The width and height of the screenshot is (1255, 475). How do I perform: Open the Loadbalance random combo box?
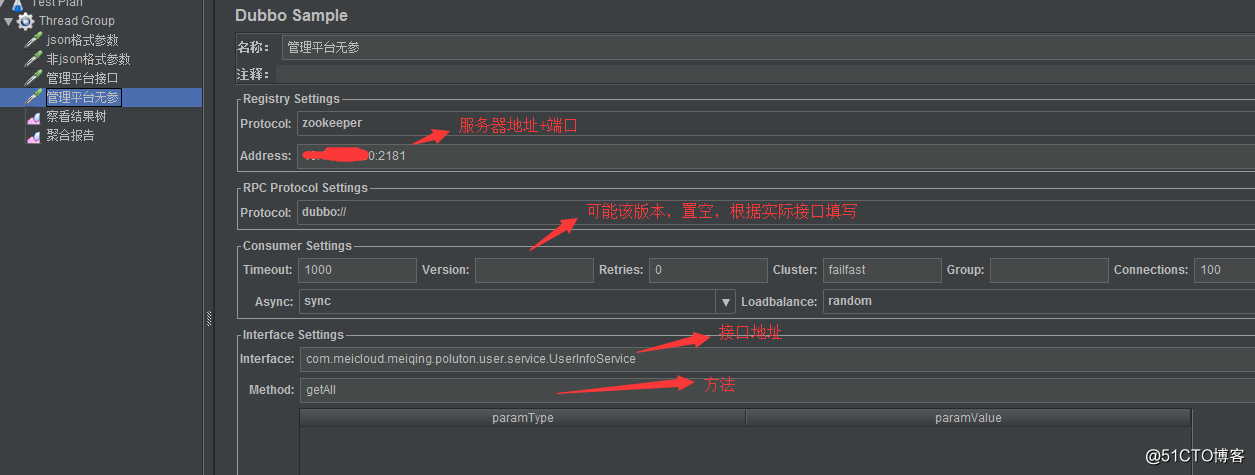[1039, 302]
